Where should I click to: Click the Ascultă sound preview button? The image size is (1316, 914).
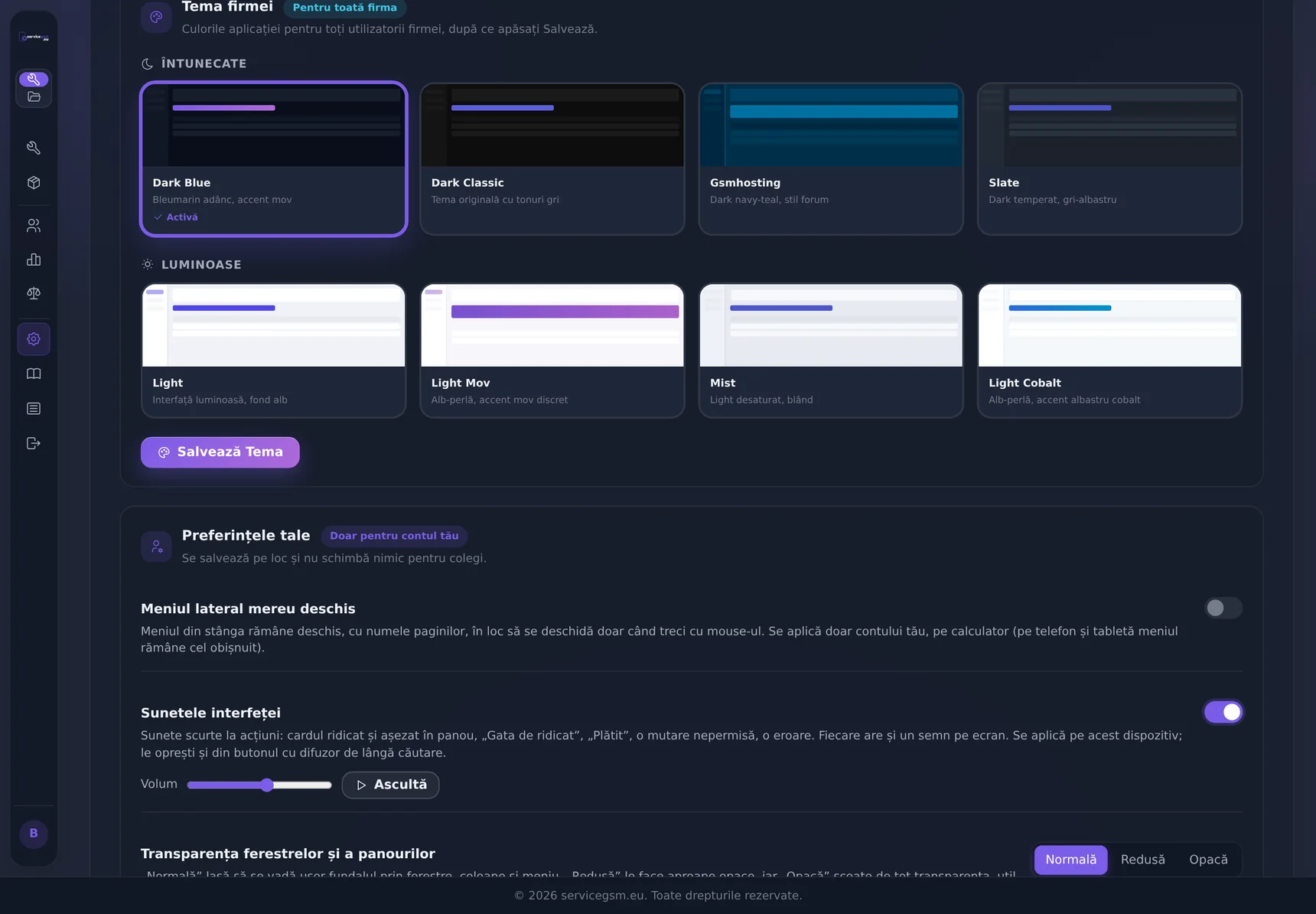(390, 785)
